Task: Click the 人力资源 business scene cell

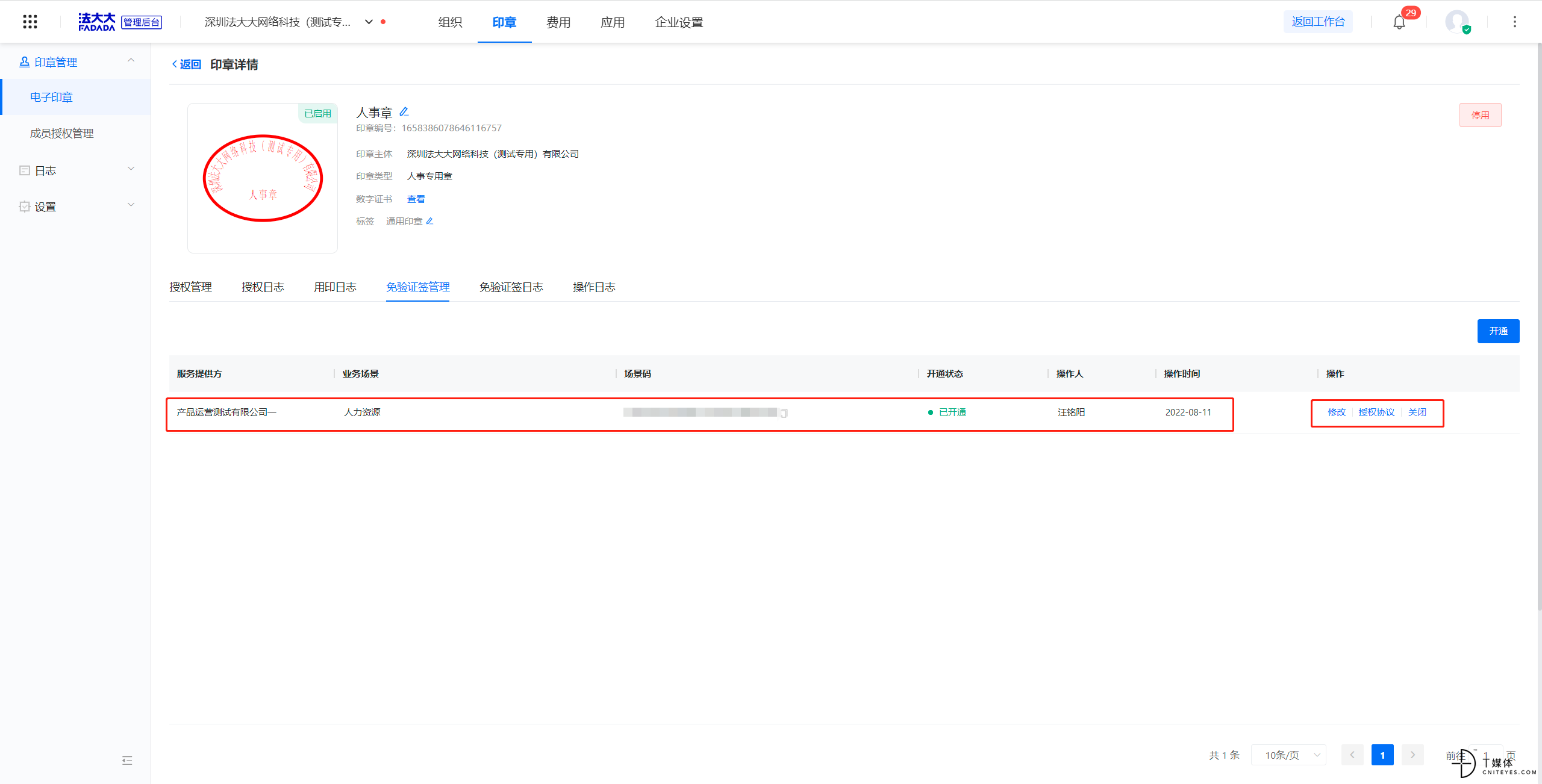Action: [362, 412]
